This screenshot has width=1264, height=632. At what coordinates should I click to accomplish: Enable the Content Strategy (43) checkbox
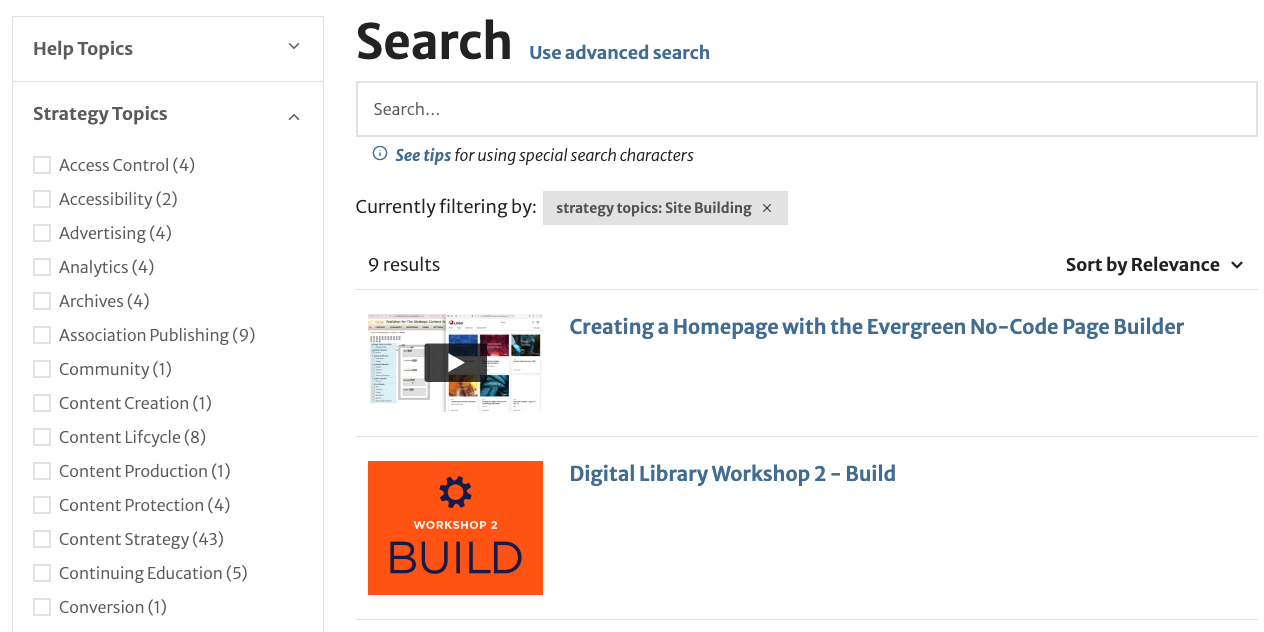42,539
